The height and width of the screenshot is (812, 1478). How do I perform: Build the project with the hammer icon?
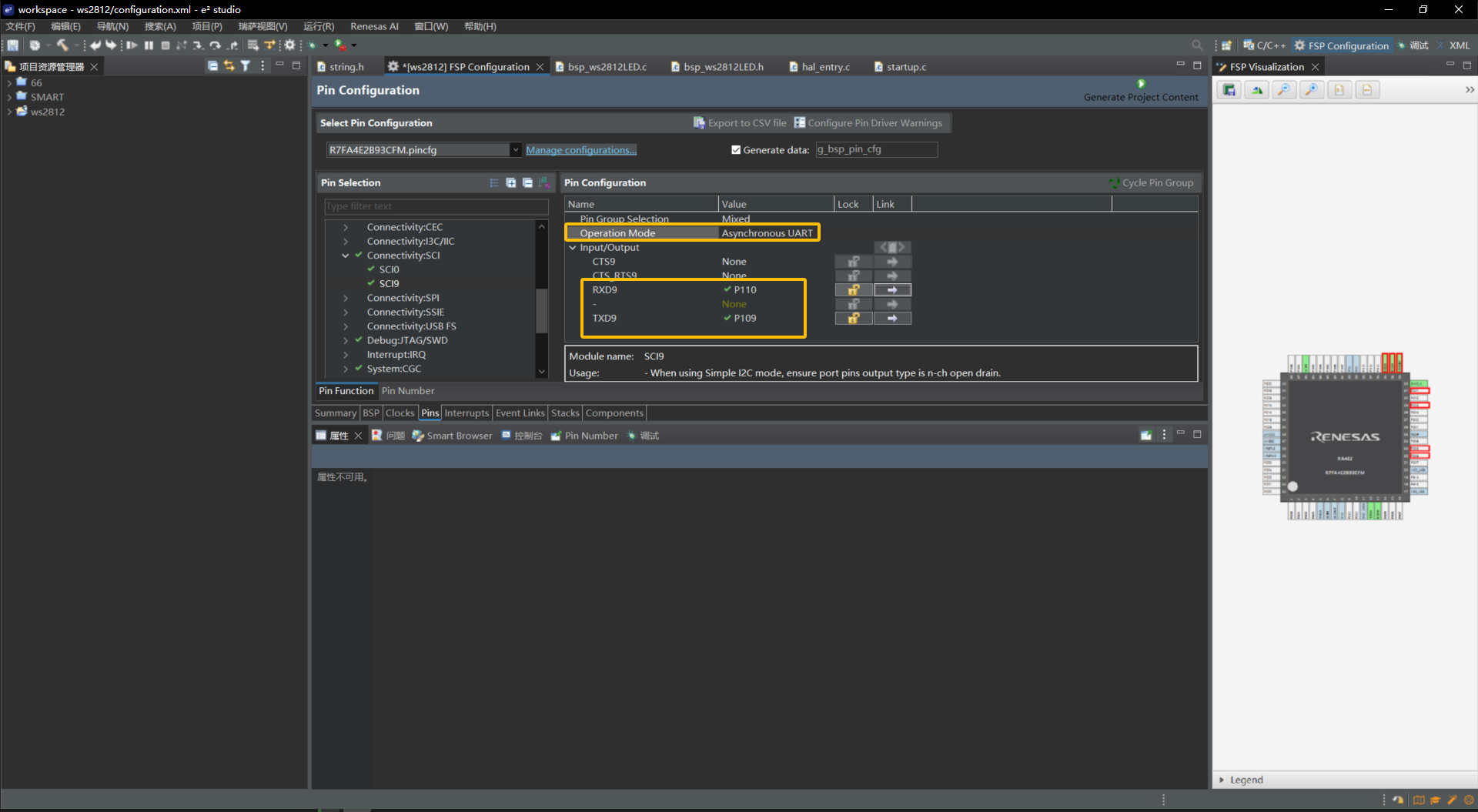tap(62, 45)
